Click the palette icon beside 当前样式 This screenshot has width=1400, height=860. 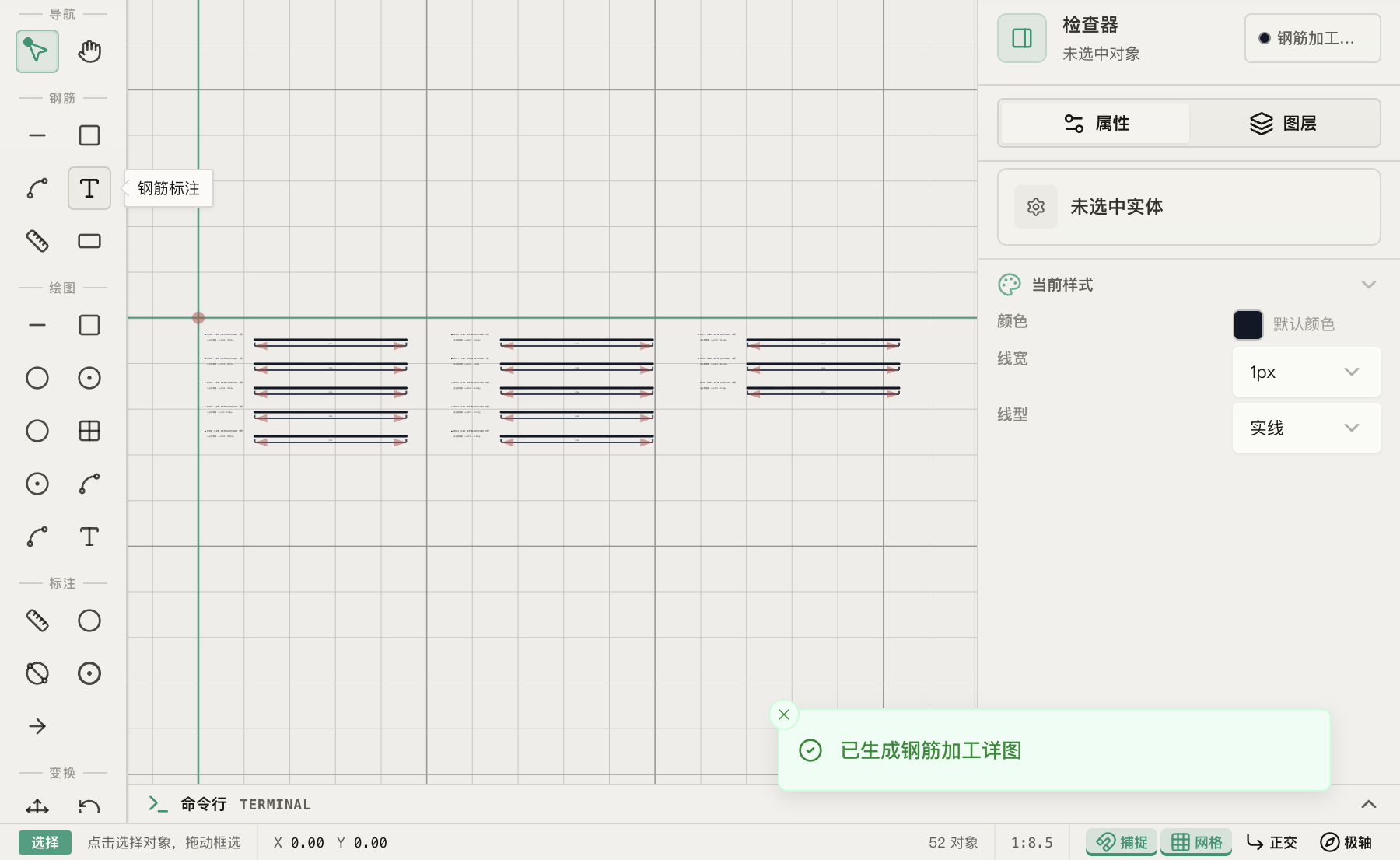(x=1010, y=285)
